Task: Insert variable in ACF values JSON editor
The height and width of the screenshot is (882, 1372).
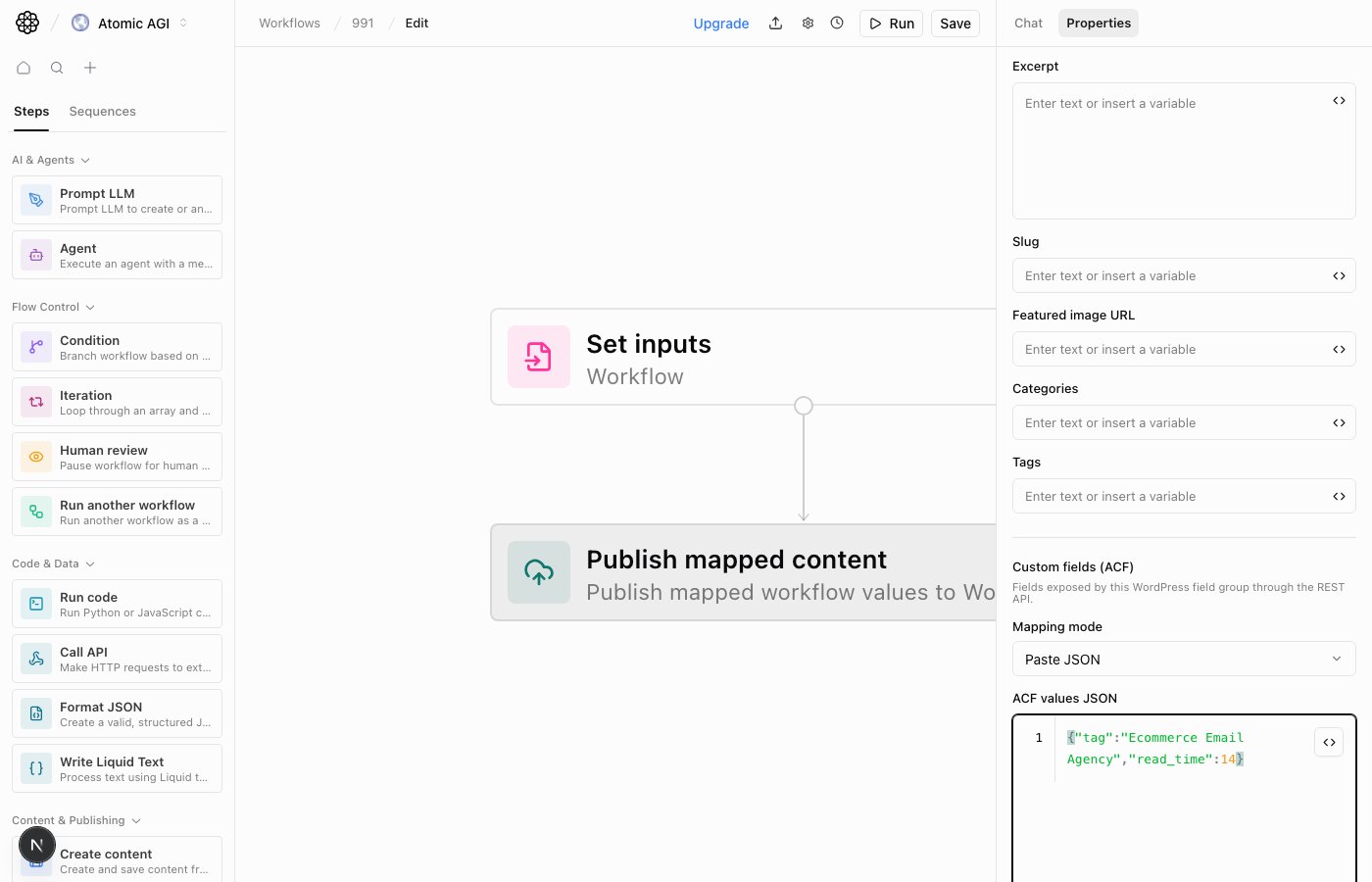Action: pos(1329,743)
